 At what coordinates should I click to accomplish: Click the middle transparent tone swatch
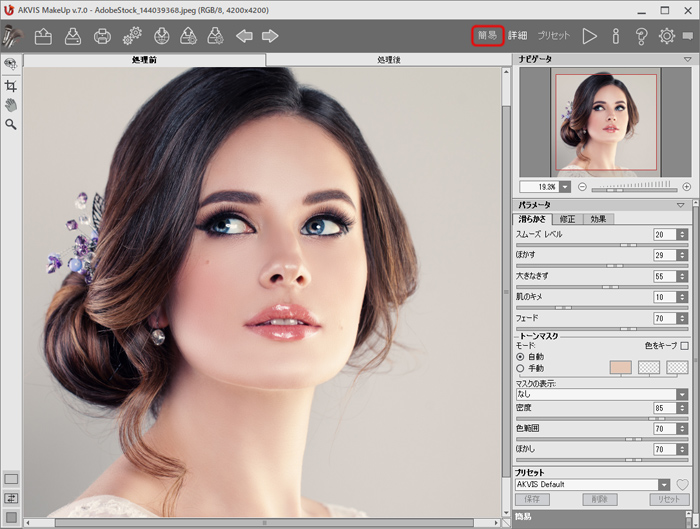pos(649,367)
